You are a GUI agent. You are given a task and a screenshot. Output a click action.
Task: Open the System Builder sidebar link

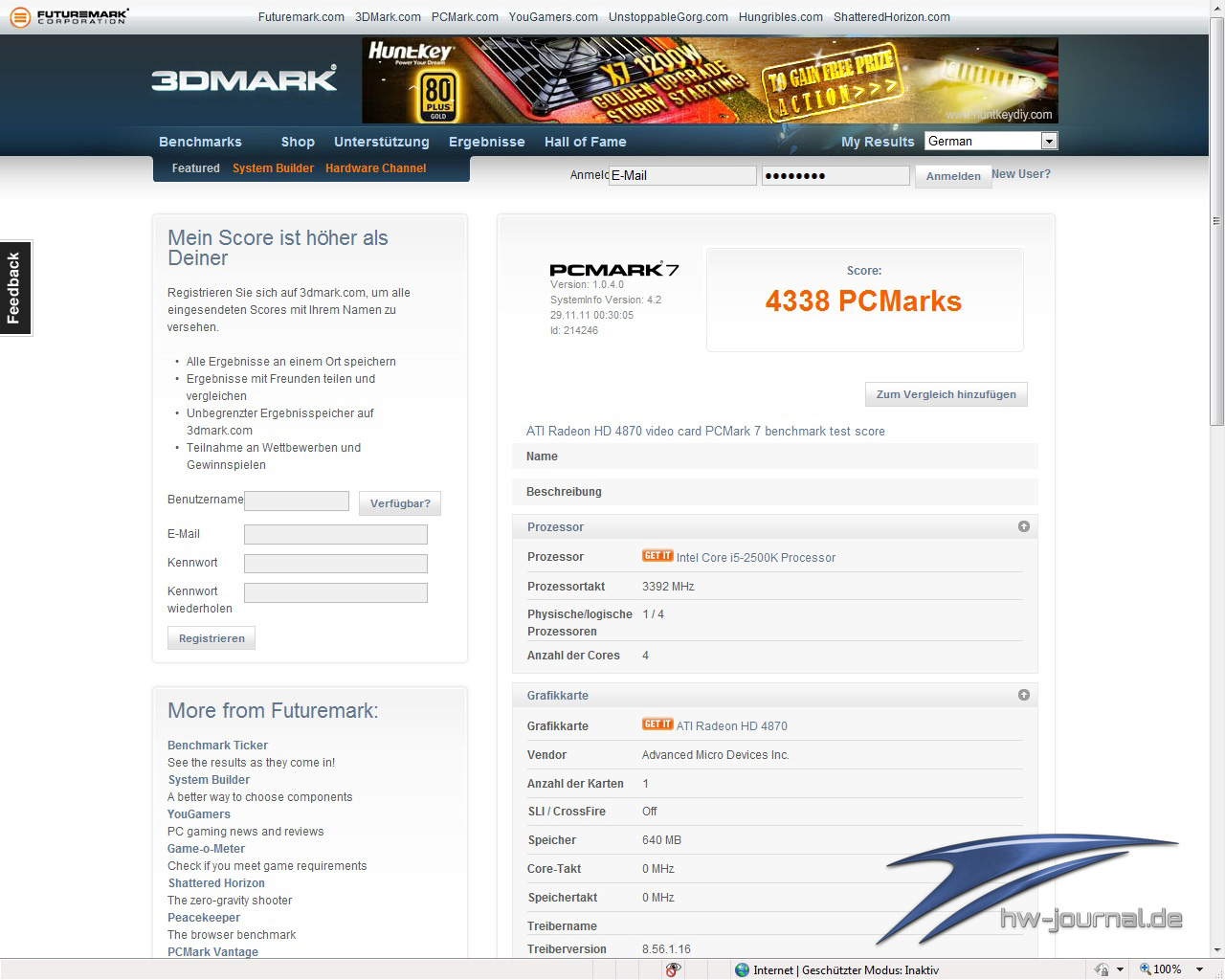click(209, 780)
